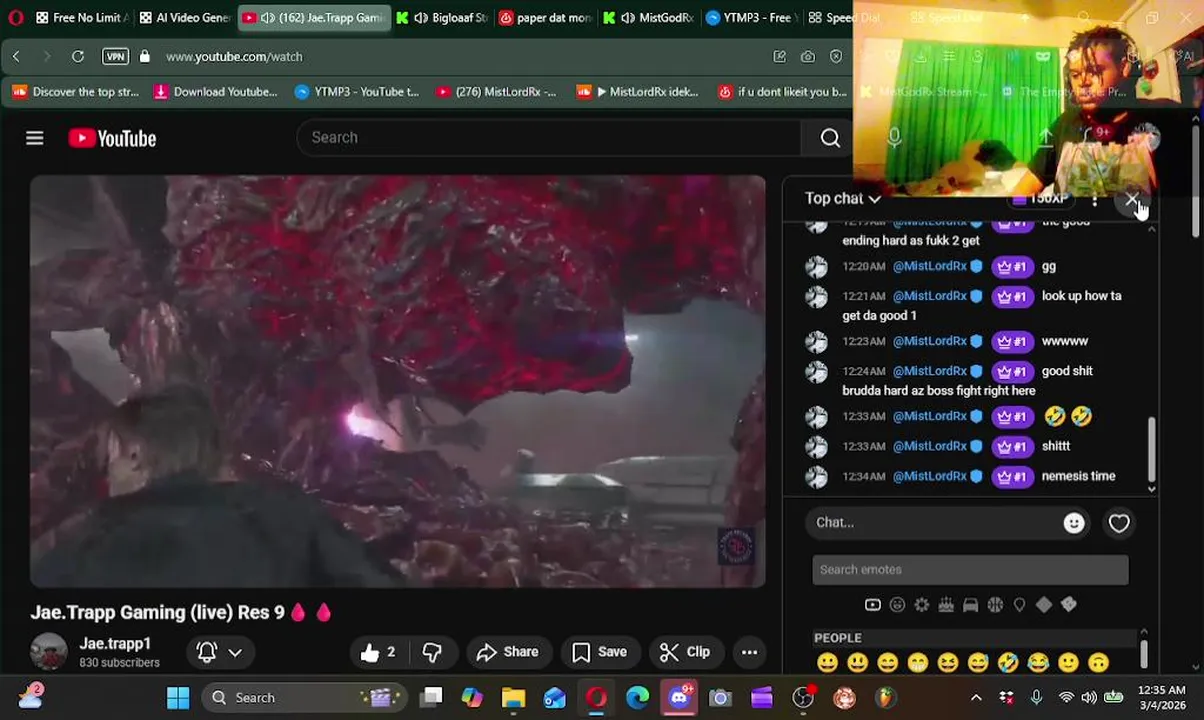This screenshot has height=720, width=1204.
Task: Click the 'nemesis time' chat message
Action: [x=1078, y=476]
